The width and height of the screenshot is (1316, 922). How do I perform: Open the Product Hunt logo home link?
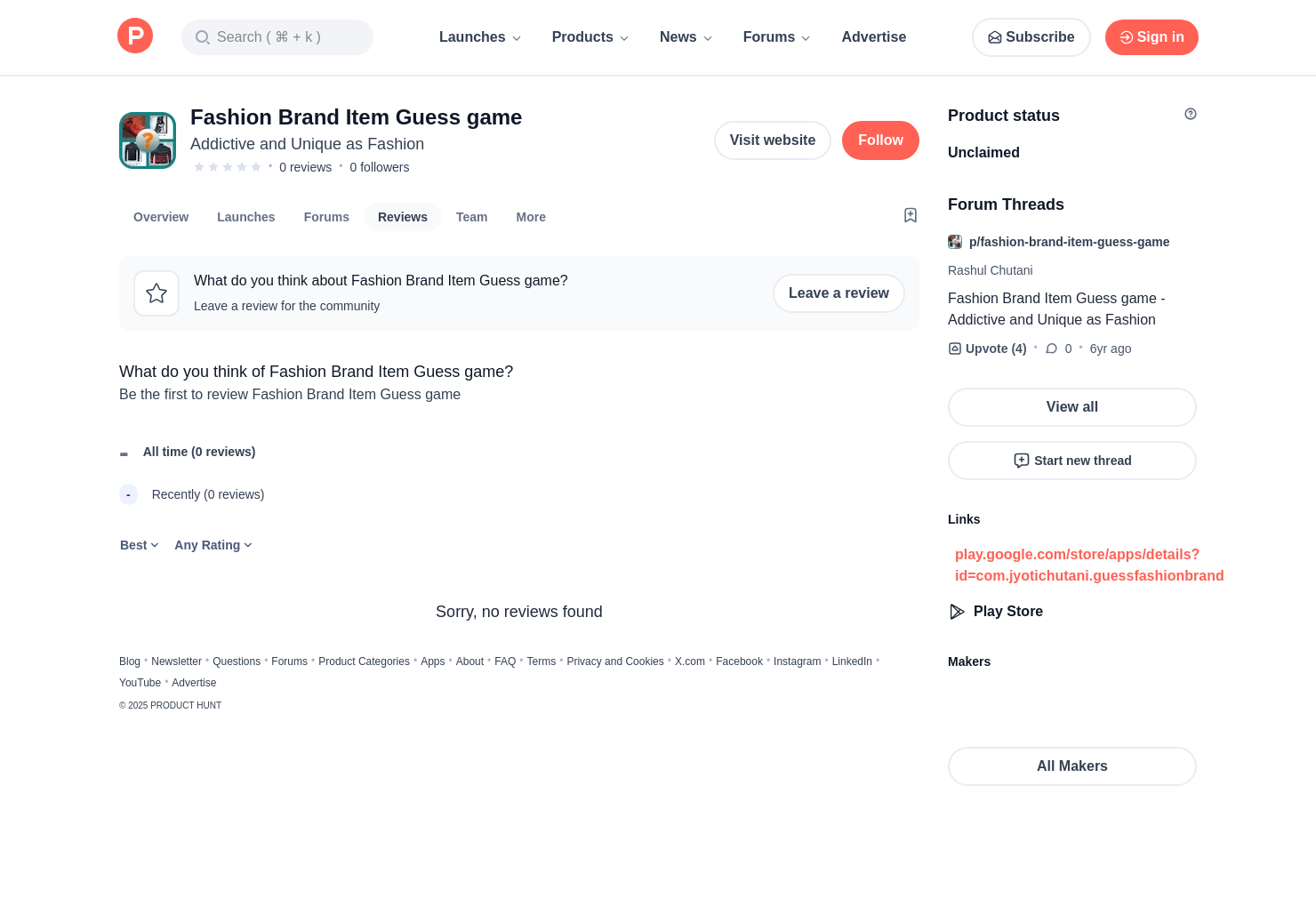tap(135, 36)
